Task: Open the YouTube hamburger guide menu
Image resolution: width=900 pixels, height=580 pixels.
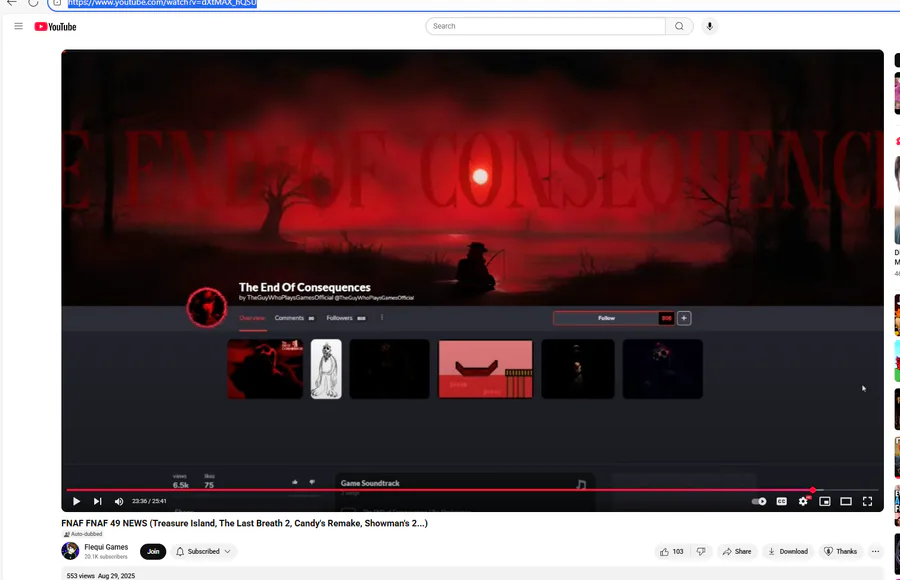Action: pyautogui.click(x=18, y=26)
